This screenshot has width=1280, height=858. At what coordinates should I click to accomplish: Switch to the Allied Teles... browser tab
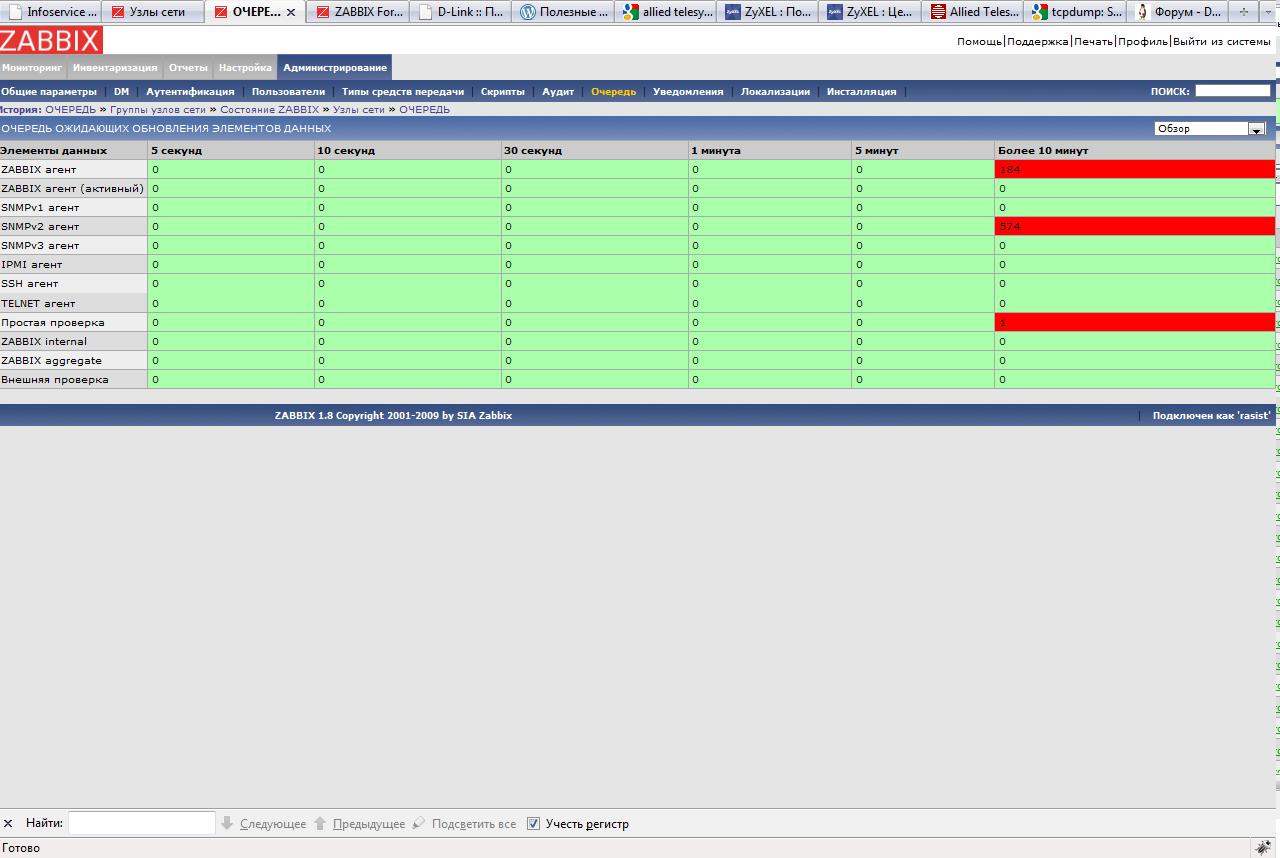tap(972, 12)
